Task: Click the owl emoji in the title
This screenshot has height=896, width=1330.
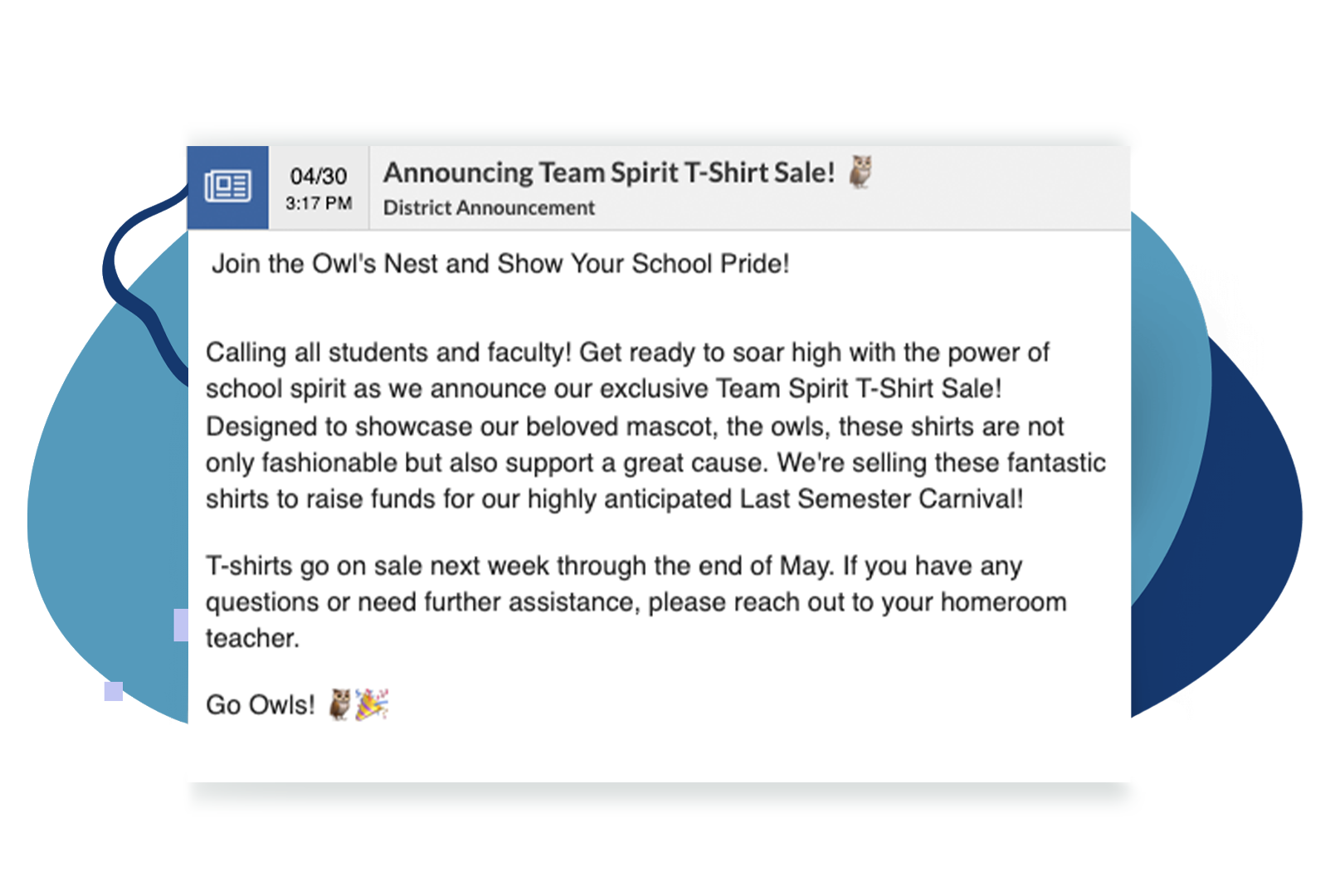Action: (x=861, y=172)
